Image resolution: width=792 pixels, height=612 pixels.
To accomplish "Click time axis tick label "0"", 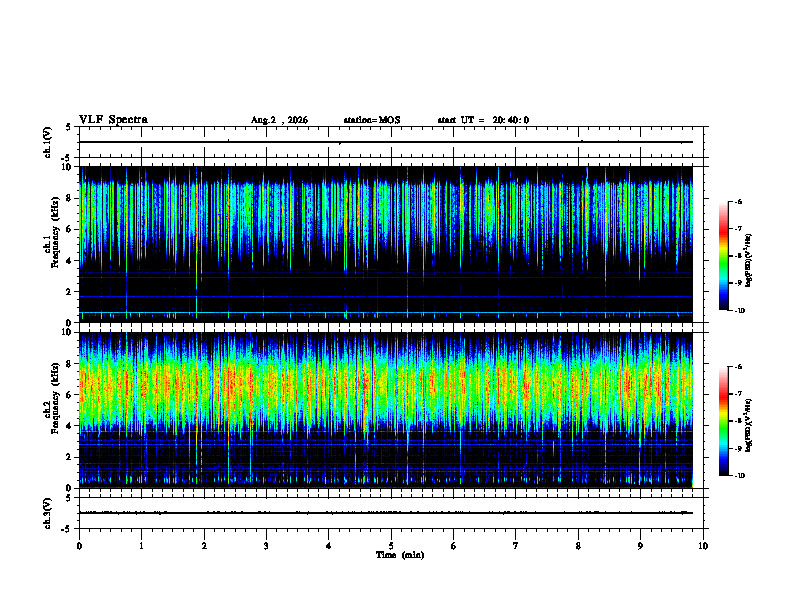I will tap(79, 546).
